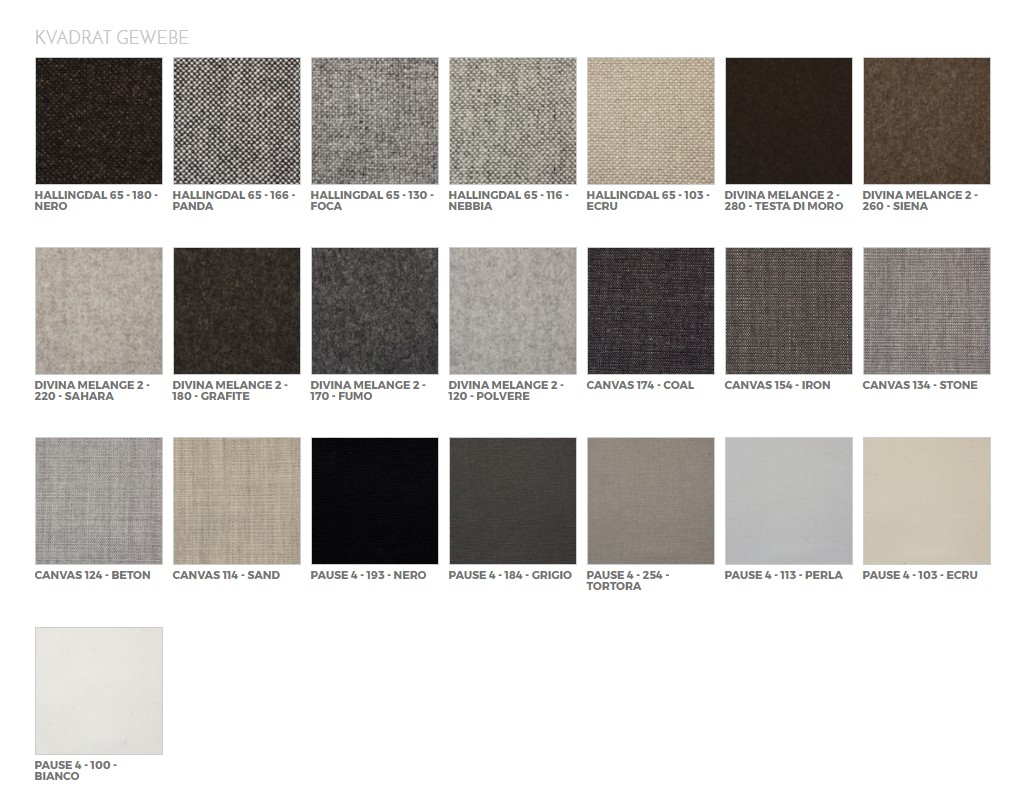Pick the Pause 4 - 113 - Perla swatch
The height and width of the screenshot is (807, 1030).
coord(788,500)
